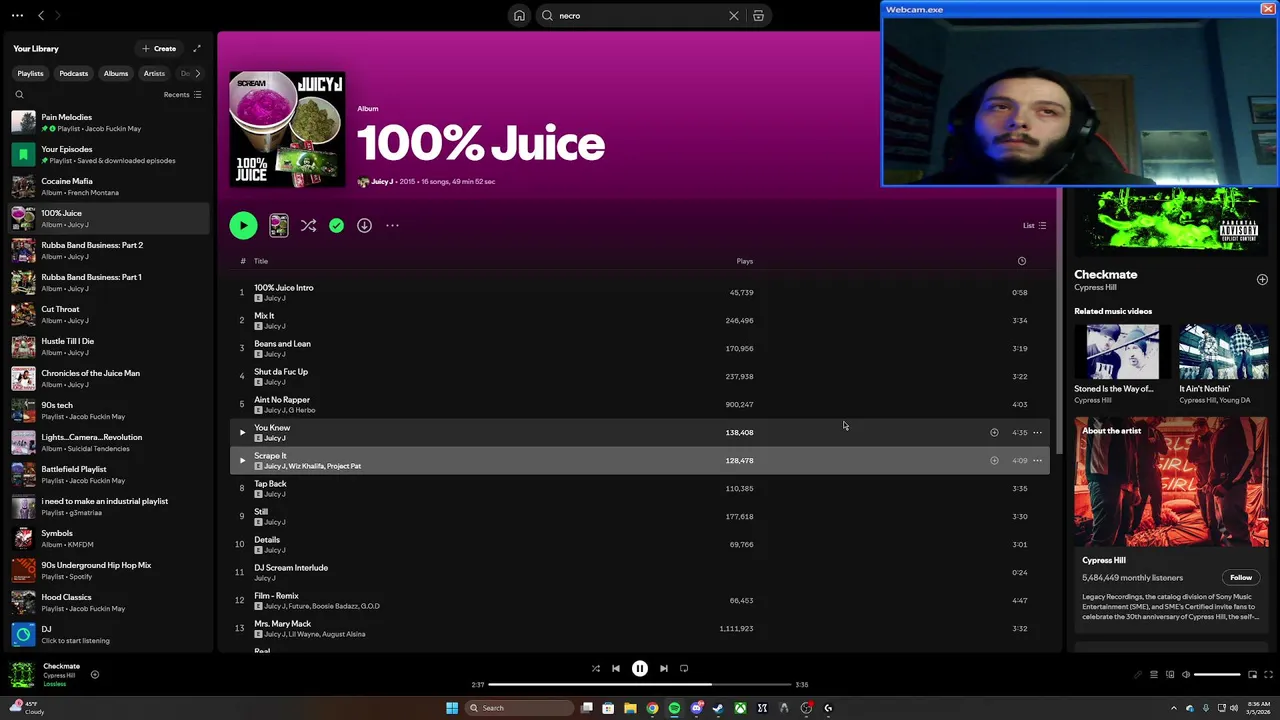Open It Ain't Nothin' music video
1280x720 pixels.
coord(1224,365)
